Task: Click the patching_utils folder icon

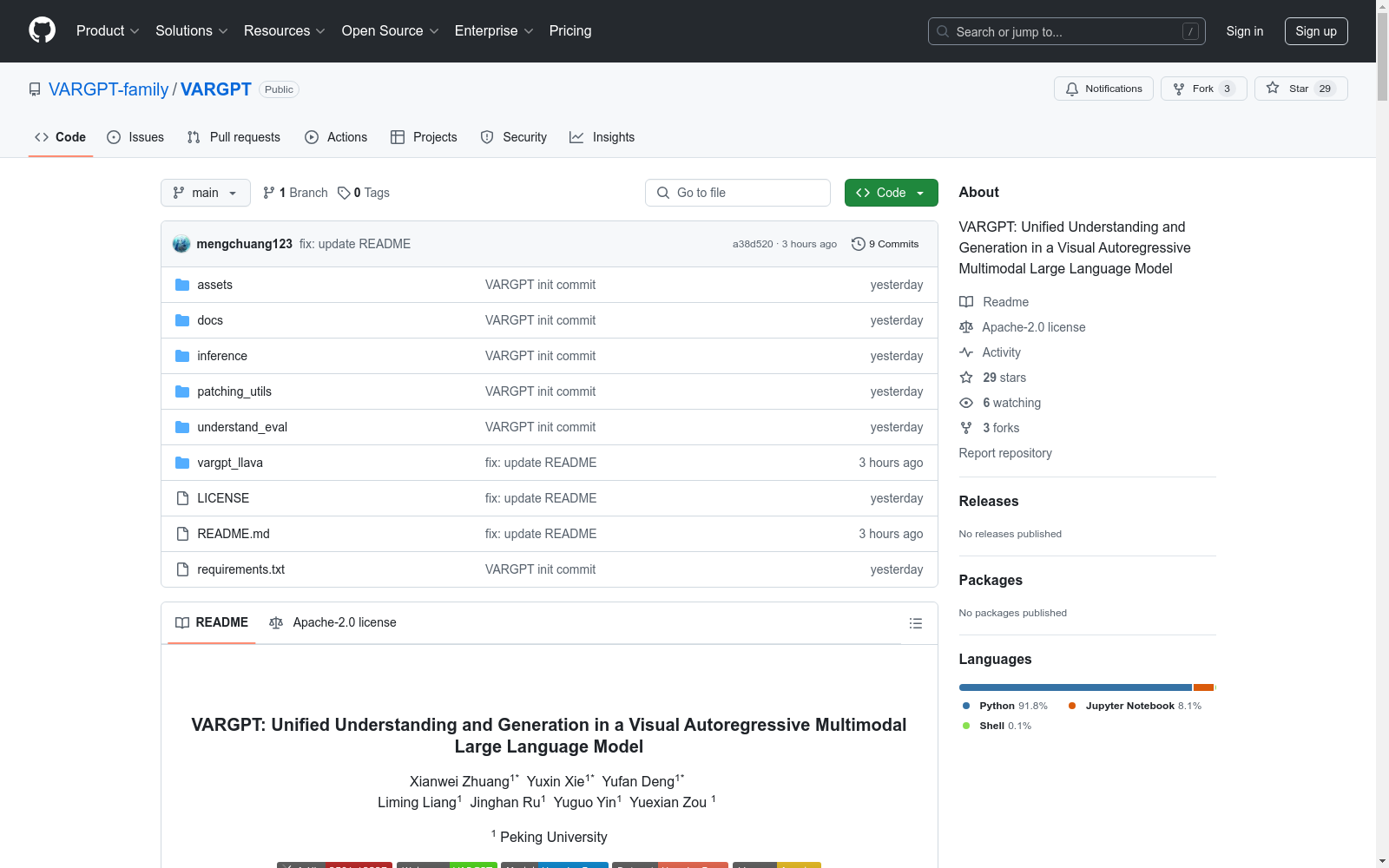Action: 182,391
